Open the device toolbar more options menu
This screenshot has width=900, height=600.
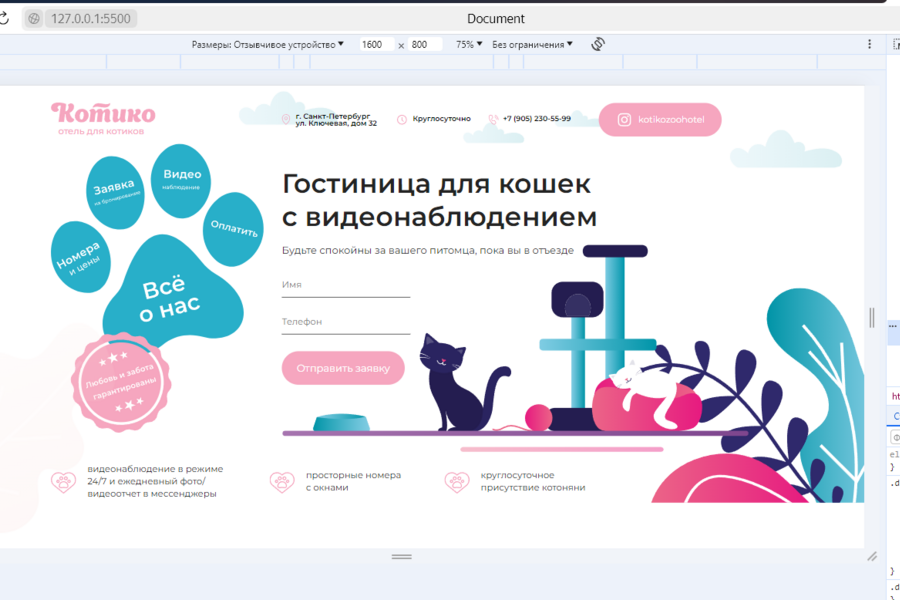click(x=868, y=44)
